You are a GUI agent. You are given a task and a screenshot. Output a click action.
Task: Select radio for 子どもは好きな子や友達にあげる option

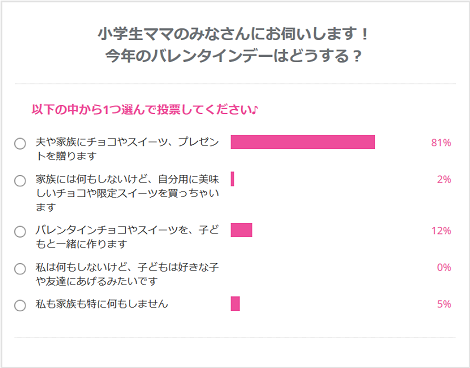point(20,268)
